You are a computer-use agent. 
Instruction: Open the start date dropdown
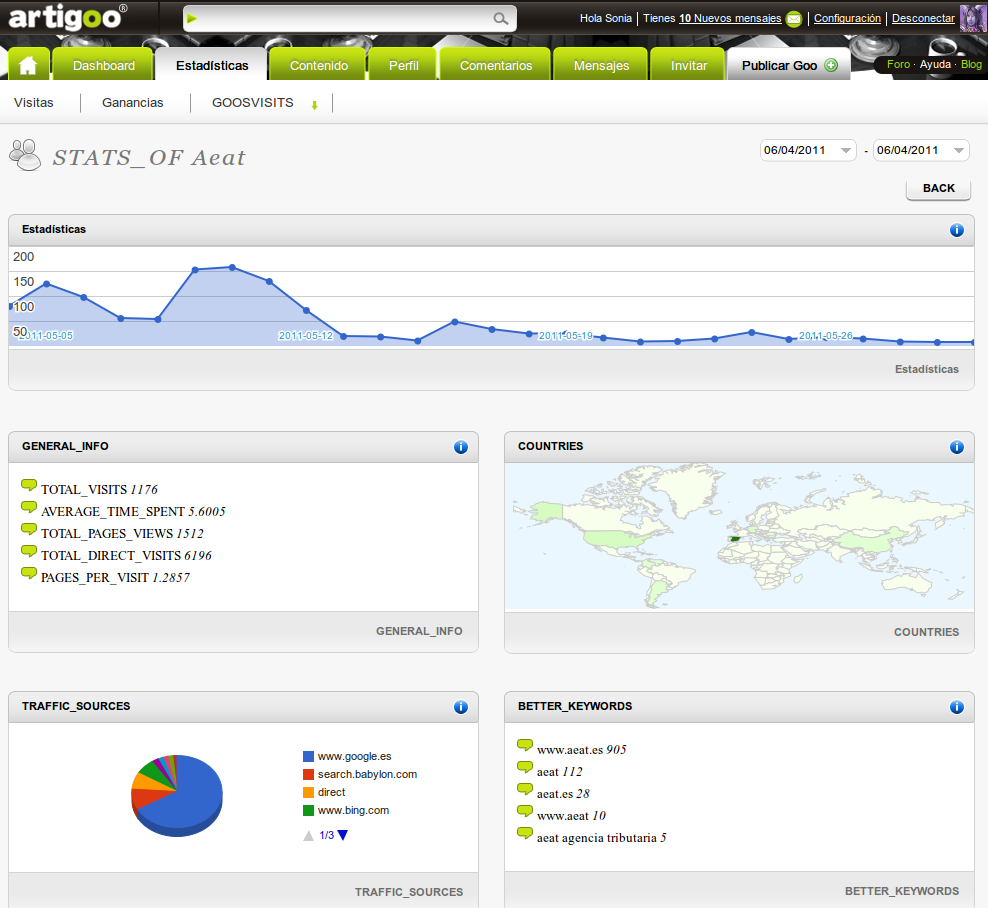coord(808,151)
